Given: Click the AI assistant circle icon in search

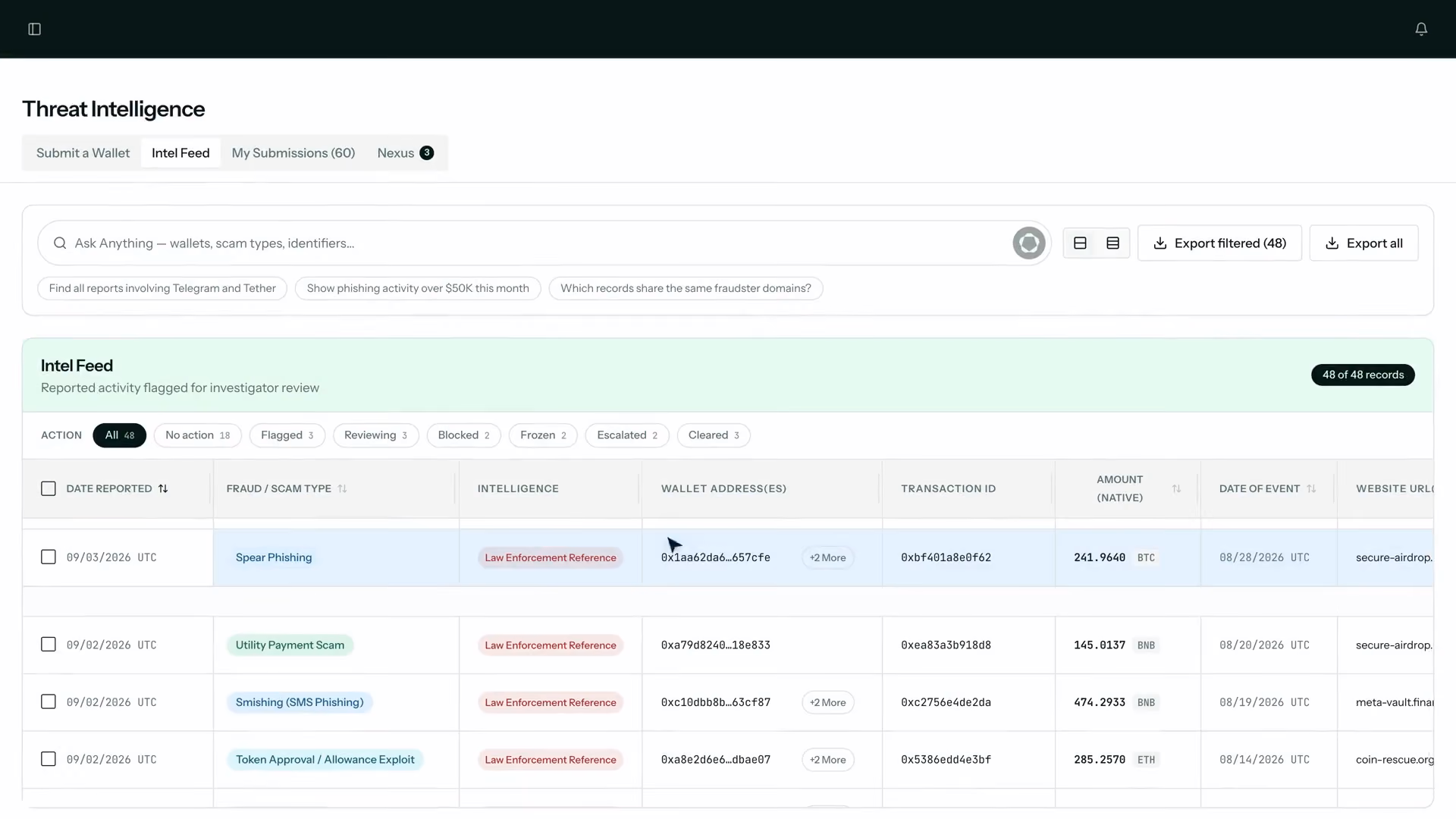Looking at the screenshot, I should 1028,243.
